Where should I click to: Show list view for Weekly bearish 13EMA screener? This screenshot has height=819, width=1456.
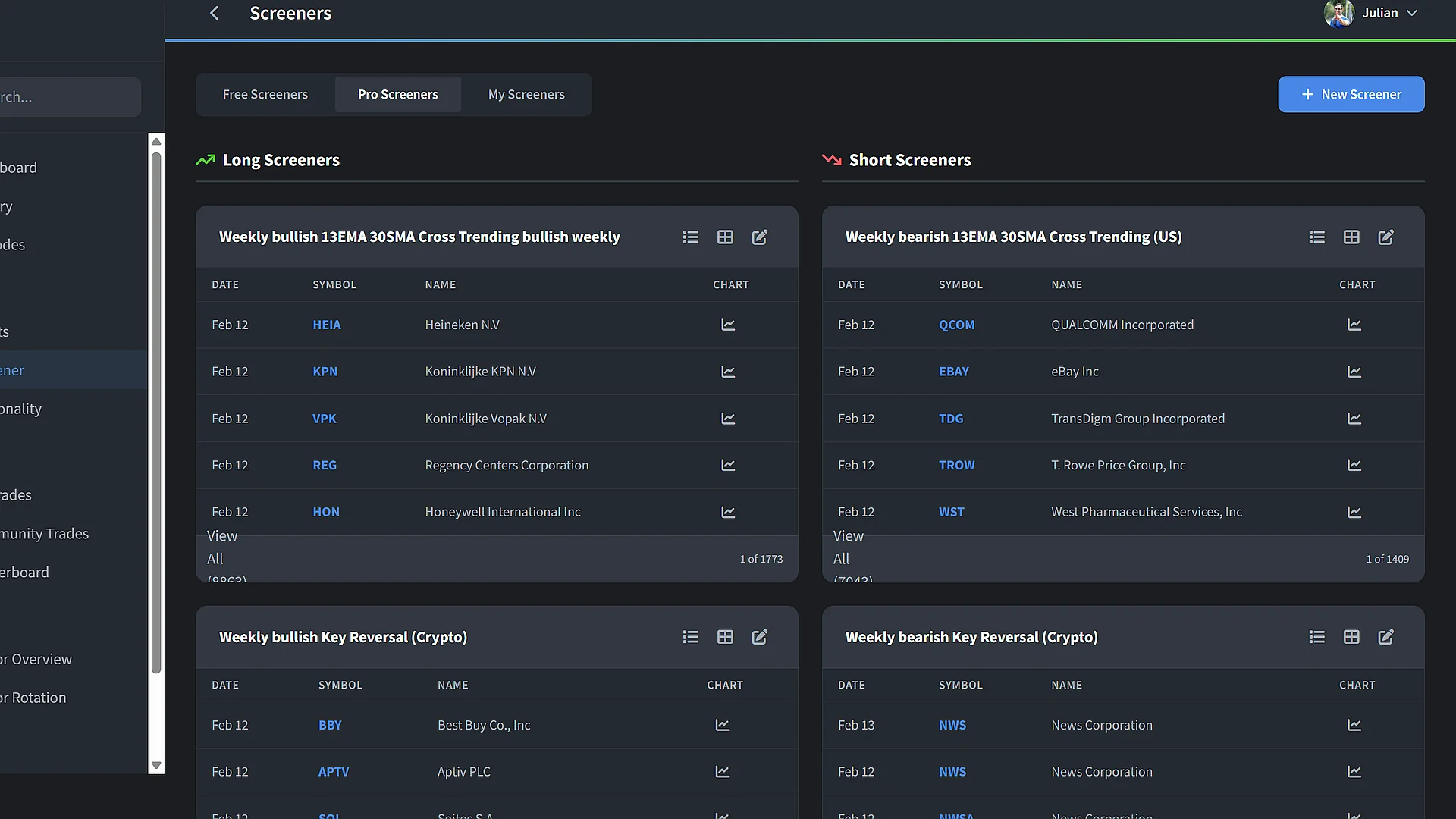point(1316,237)
